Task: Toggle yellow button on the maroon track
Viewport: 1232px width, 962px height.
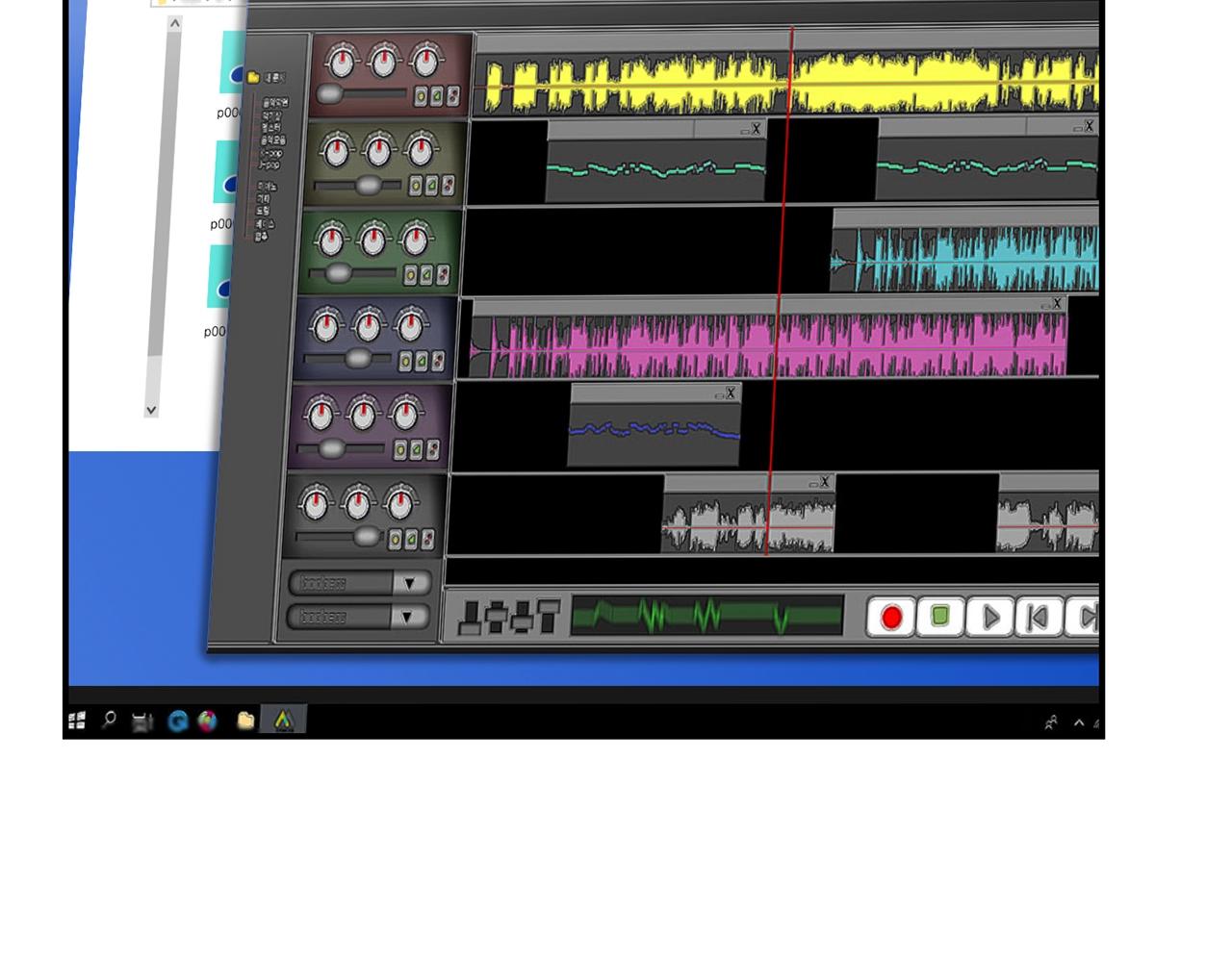Action: [421, 97]
